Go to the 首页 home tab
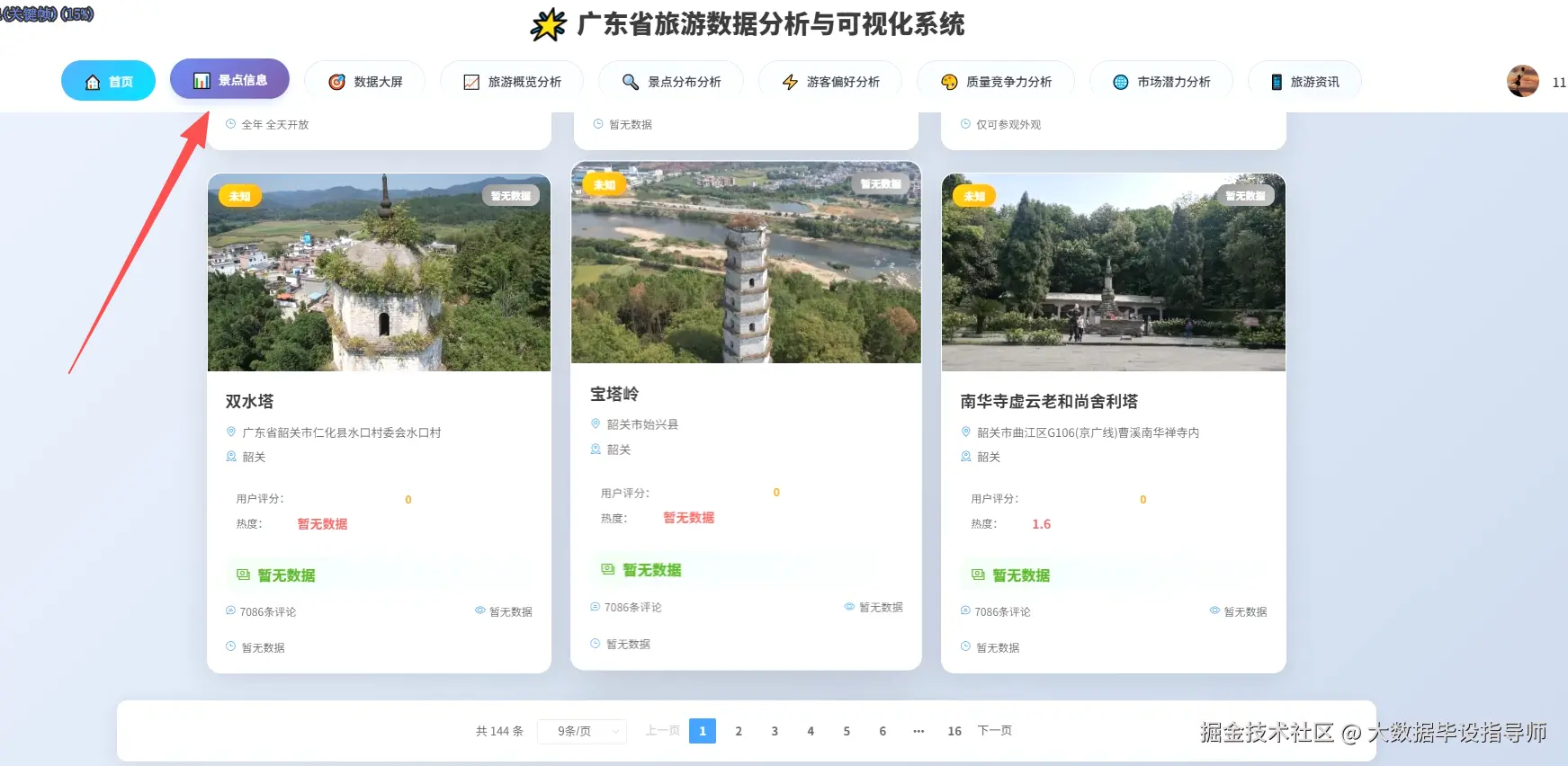This screenshot has width=1568, height=766. tap(108, 81)
